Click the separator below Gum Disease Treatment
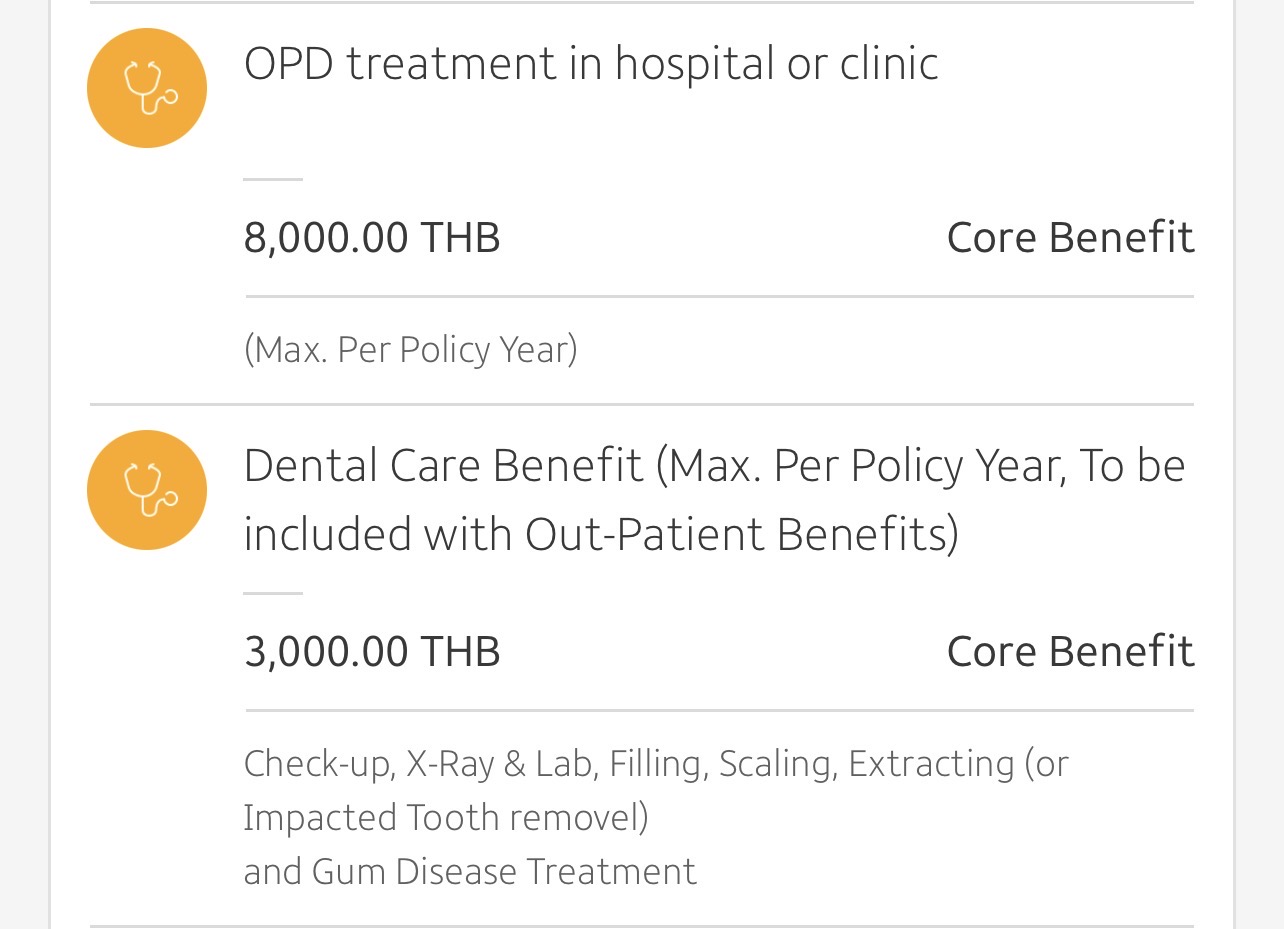Viewport: 1284px width, 929px height. tap(641, 926)
